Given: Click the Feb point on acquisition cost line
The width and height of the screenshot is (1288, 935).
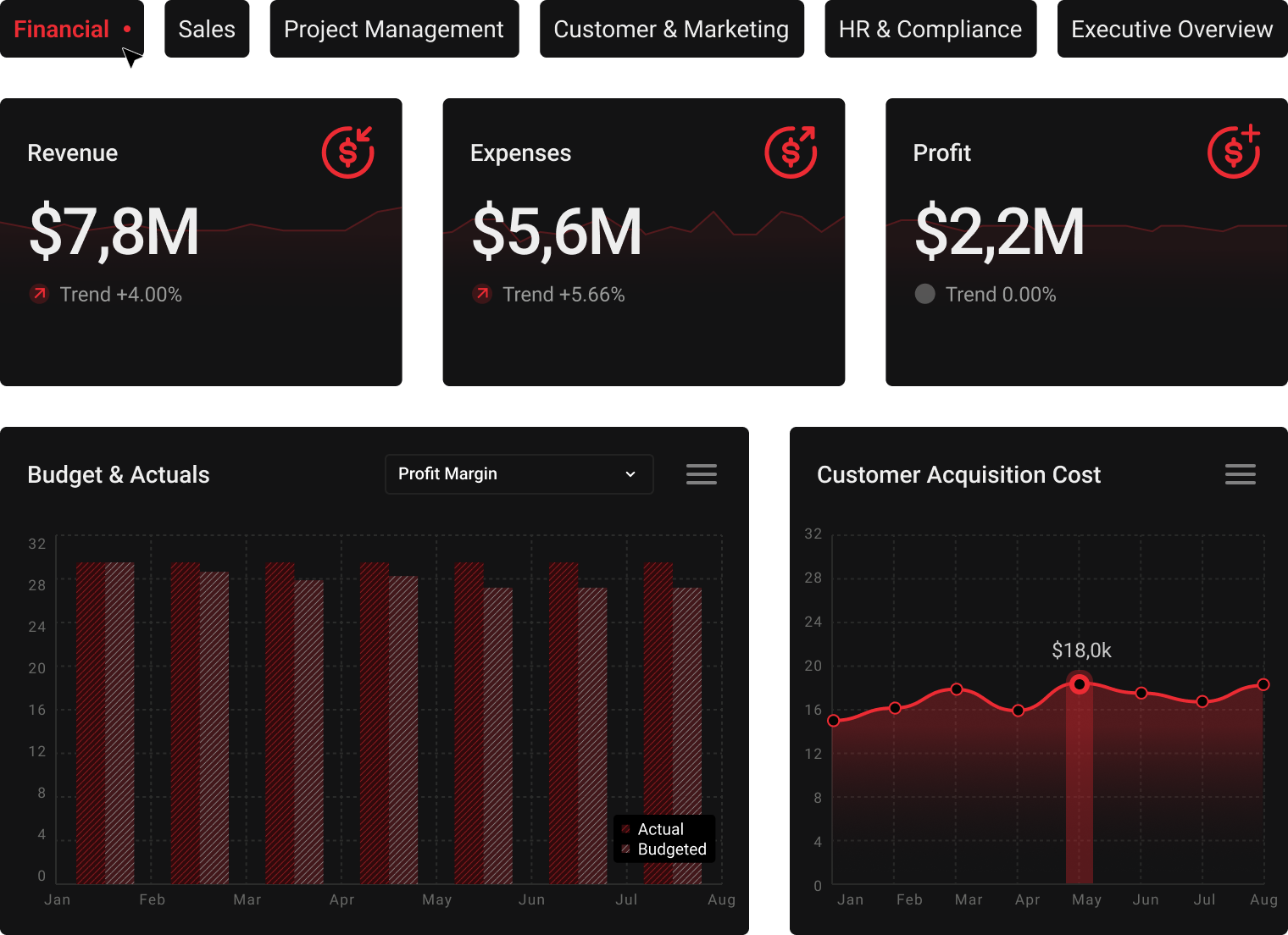Looking at the screenshot, I should tap(895, 708).
